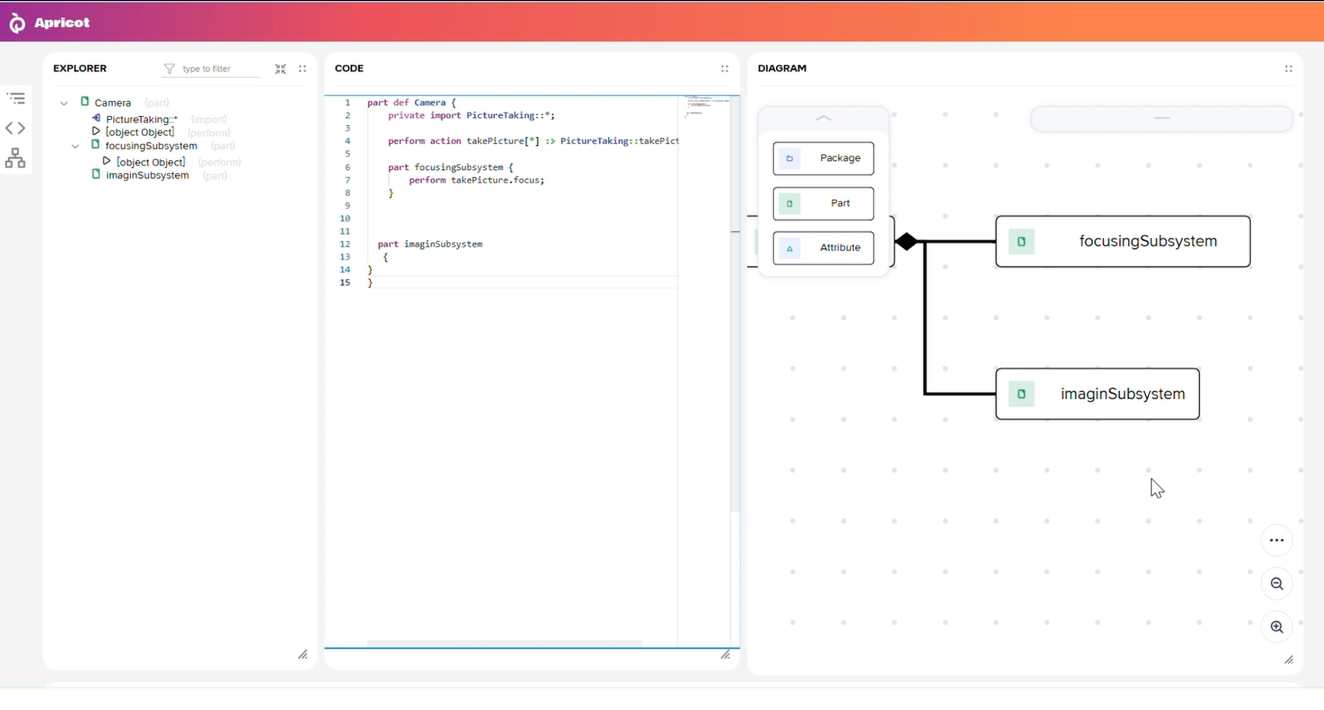
Task: Collapse the focusingSubsystem tree node
Action: [75, 146]
